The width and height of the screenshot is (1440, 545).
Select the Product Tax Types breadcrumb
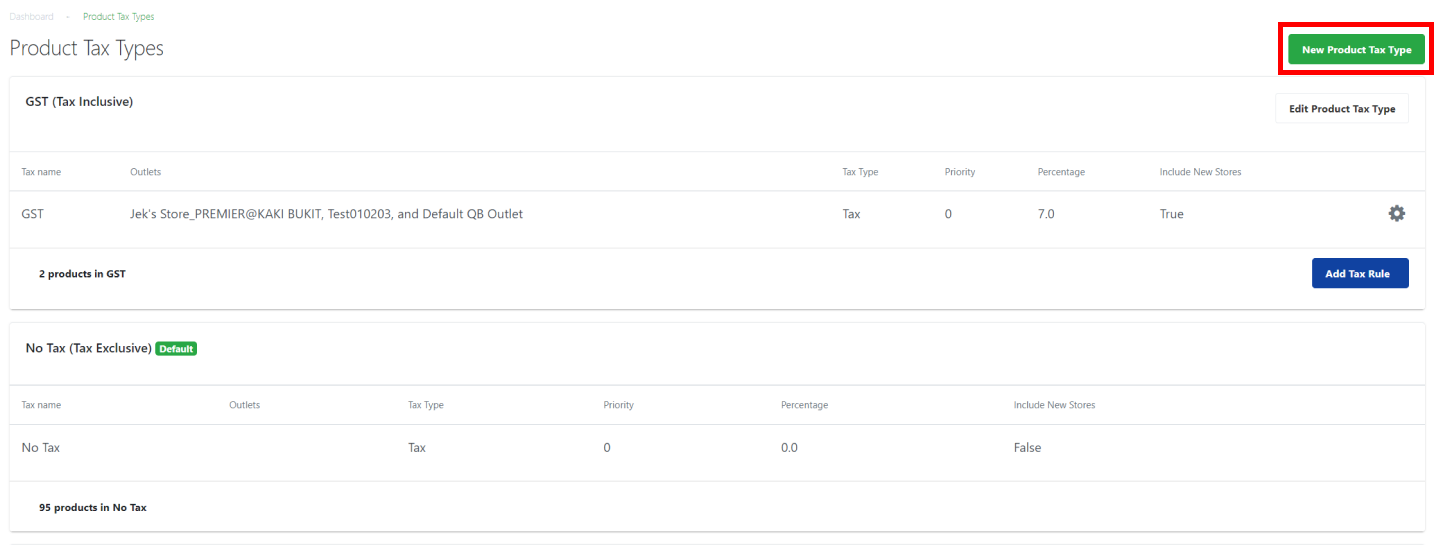[118, 17]
